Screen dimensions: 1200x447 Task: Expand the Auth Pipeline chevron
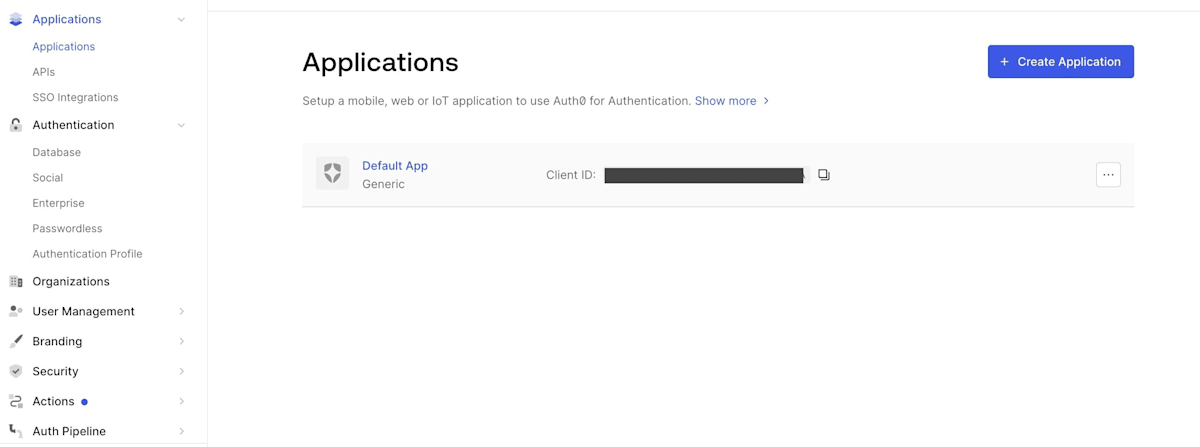[x=181, y=431]
